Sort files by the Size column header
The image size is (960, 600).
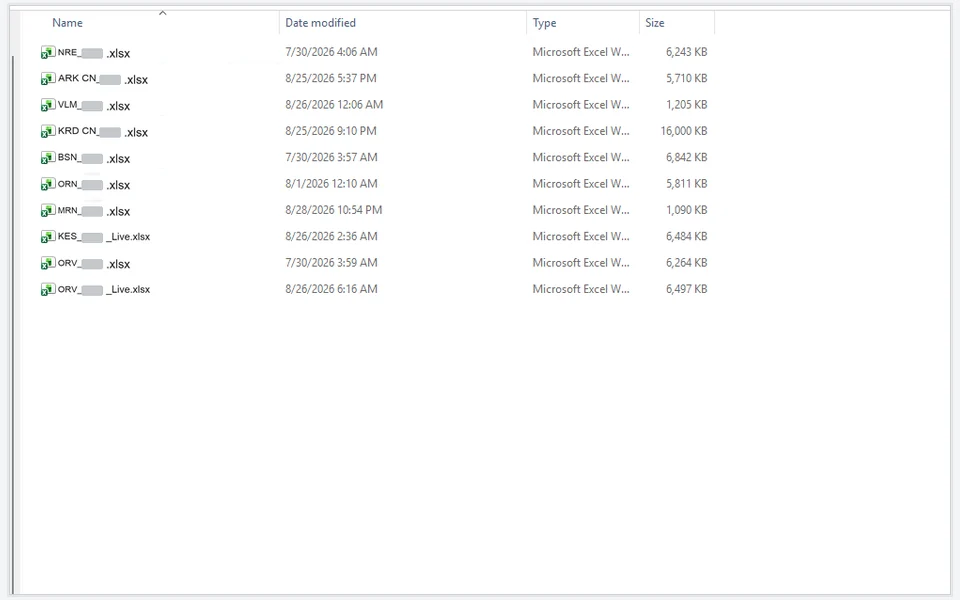click(654, 23)
